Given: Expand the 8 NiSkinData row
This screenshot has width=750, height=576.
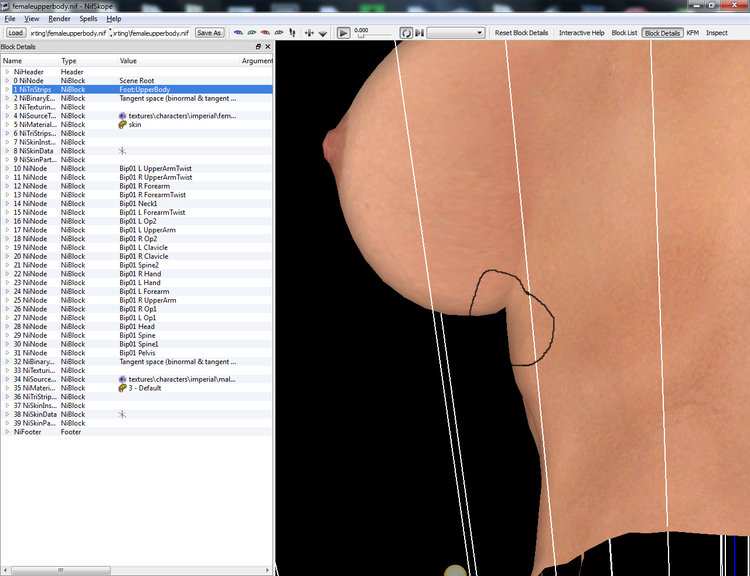Looking at the screenshot, I should pos(7,151).
